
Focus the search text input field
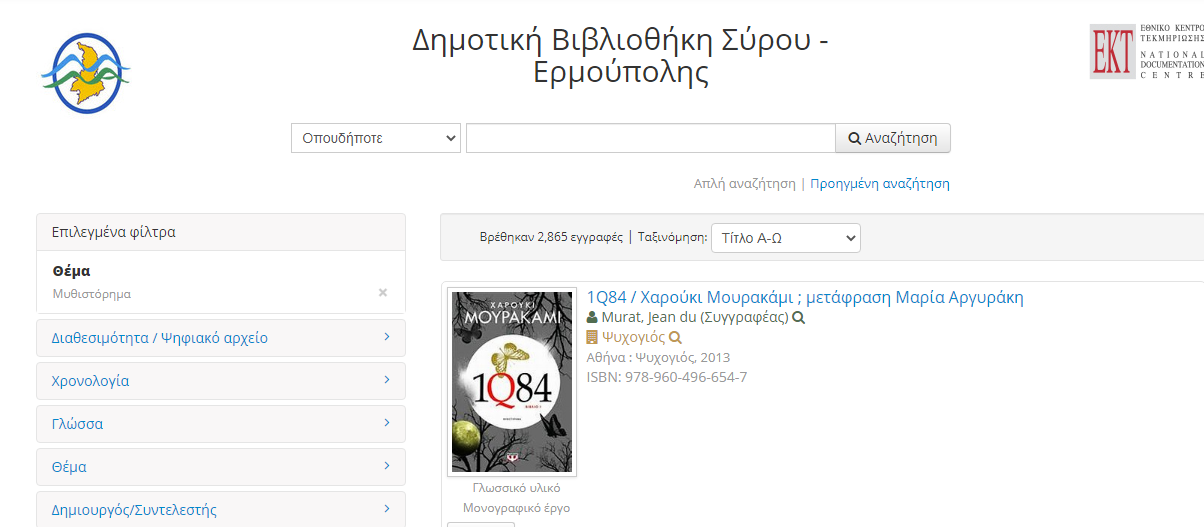[650, 138]
